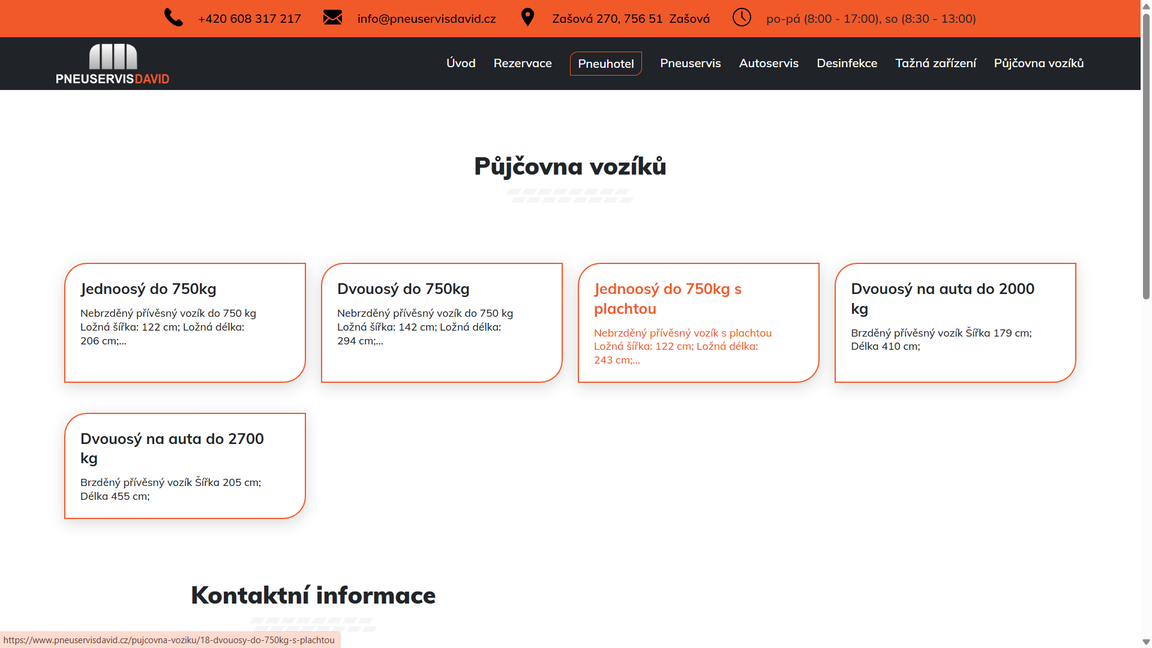Click the email envelope icon
This screenshot has width=1152, height=648.
[x=333, y=18]
